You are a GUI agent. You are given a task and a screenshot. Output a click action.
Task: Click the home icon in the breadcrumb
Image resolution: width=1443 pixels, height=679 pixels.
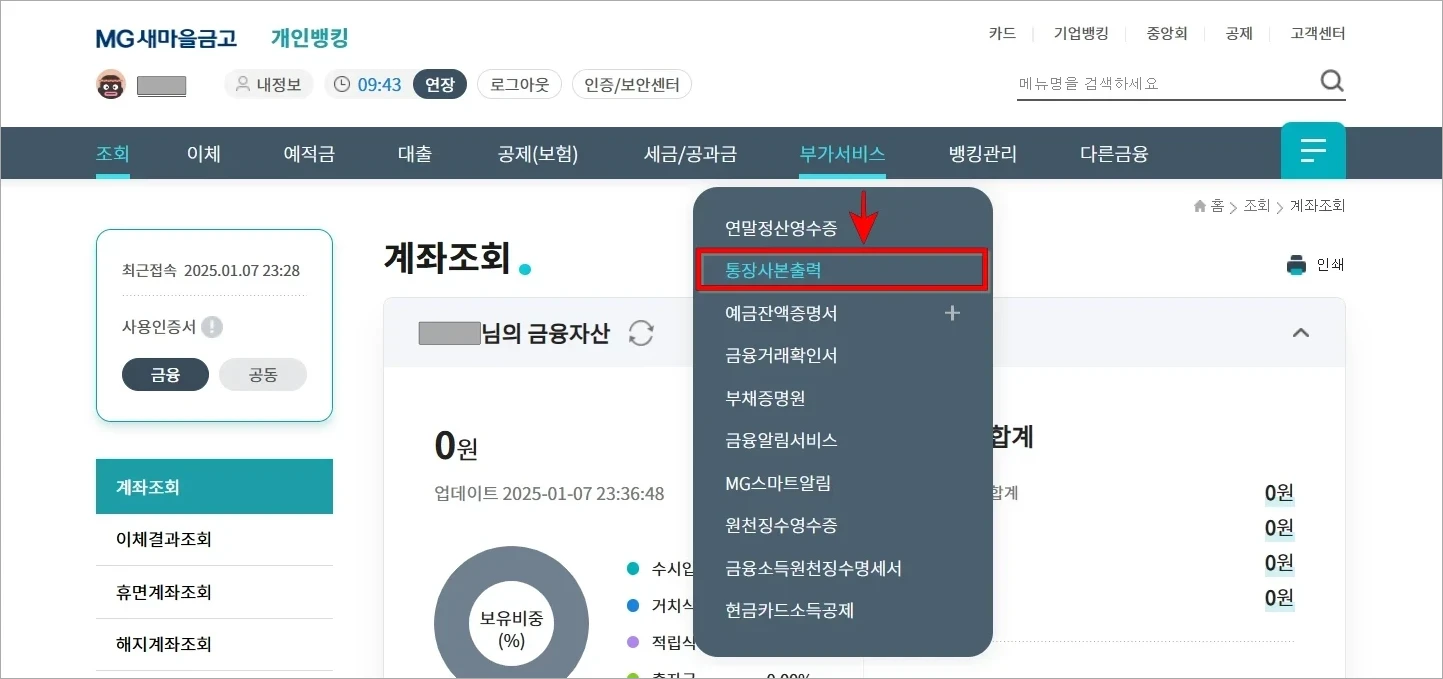[x=1199, y=205]
